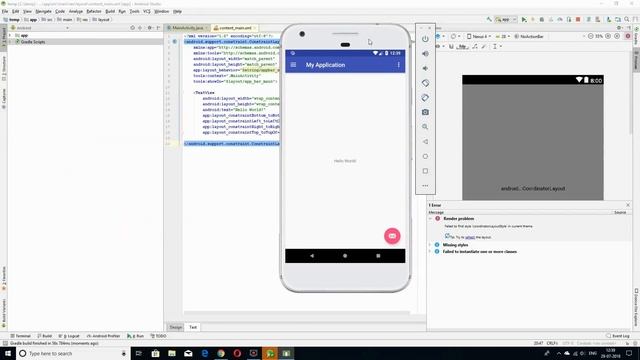Open the NoActionBar theme selector
Image resolution: width=640 pixels, height=360 pixels.
(x=529, y=36)
